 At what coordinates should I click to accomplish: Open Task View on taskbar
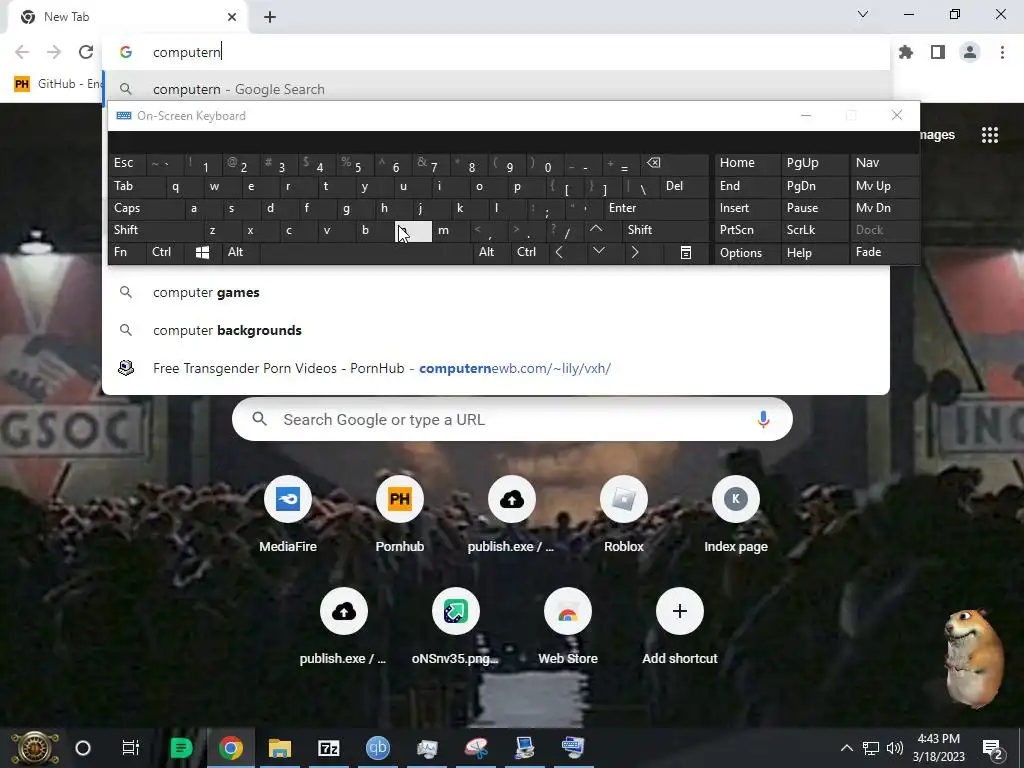[131, 748]
